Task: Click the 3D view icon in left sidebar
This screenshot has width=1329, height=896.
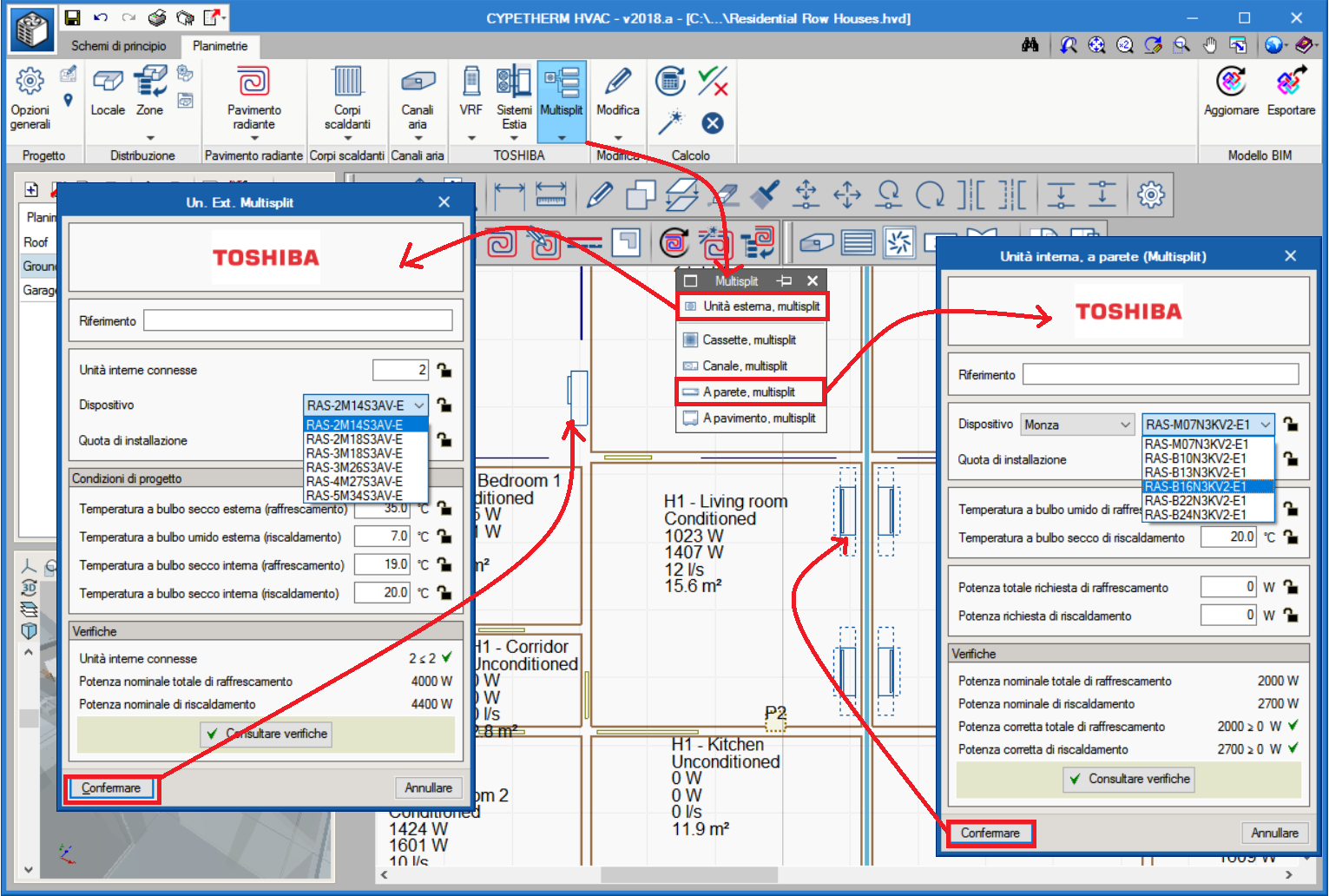Action: pos(29,588)
